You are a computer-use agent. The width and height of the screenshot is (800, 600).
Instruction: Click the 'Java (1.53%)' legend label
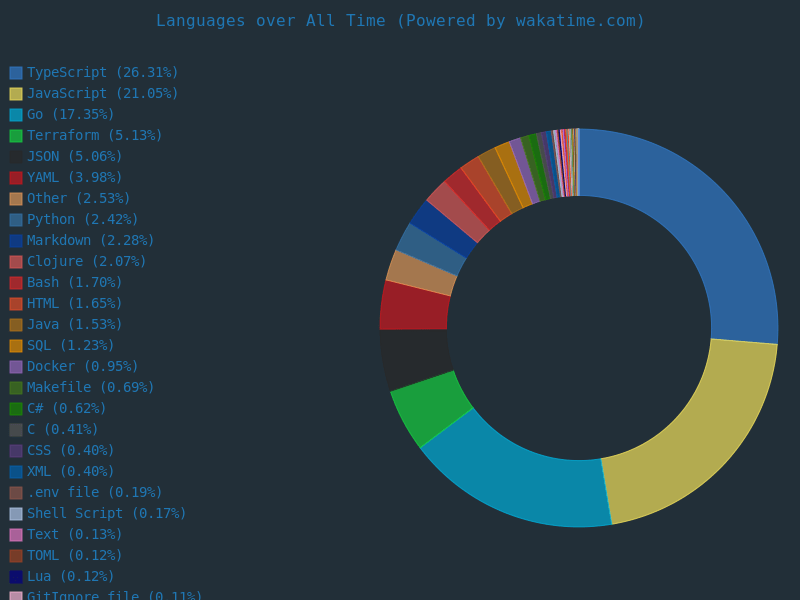74,324
